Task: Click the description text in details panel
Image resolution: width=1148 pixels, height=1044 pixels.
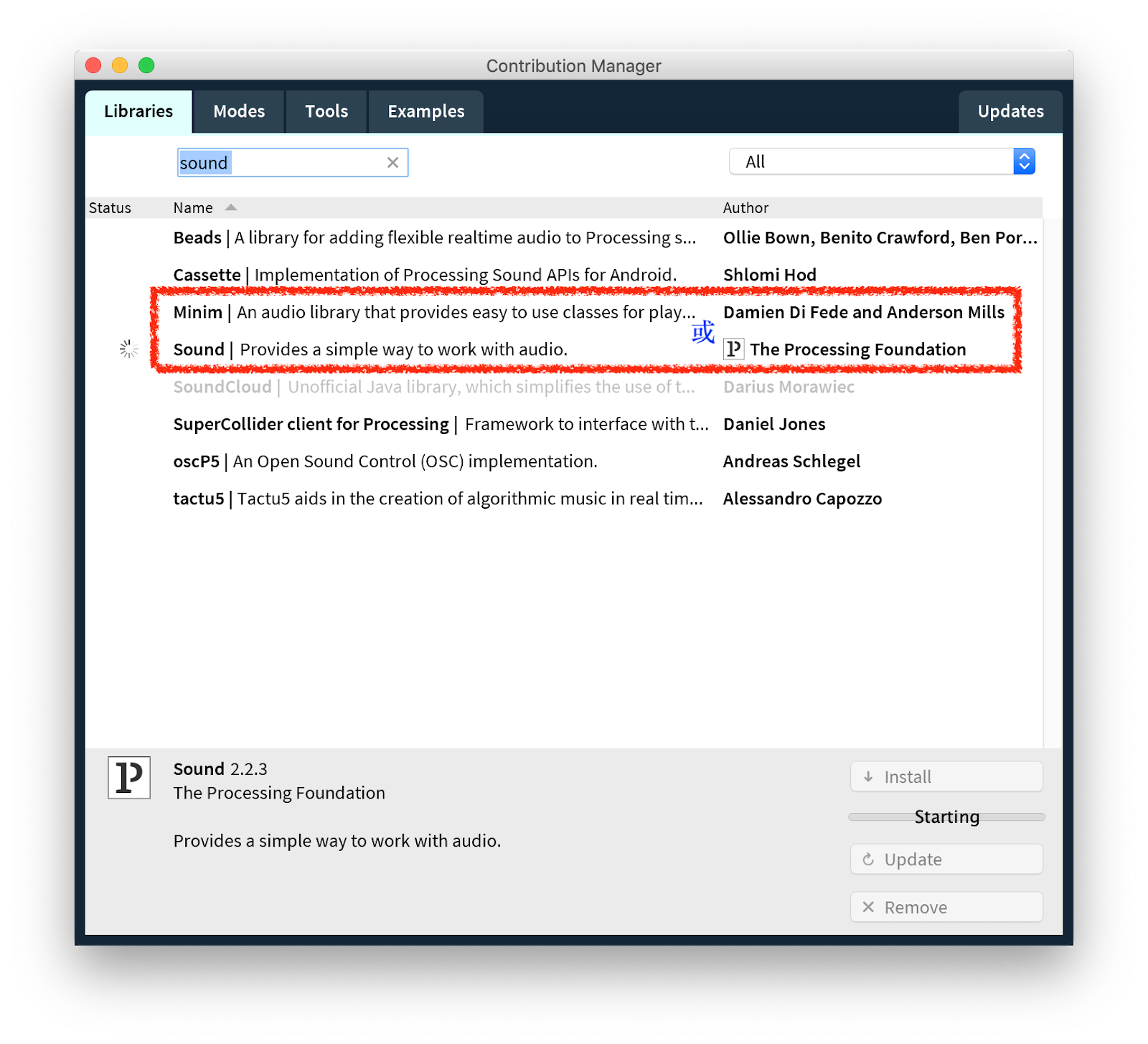Action: [337, 841]
